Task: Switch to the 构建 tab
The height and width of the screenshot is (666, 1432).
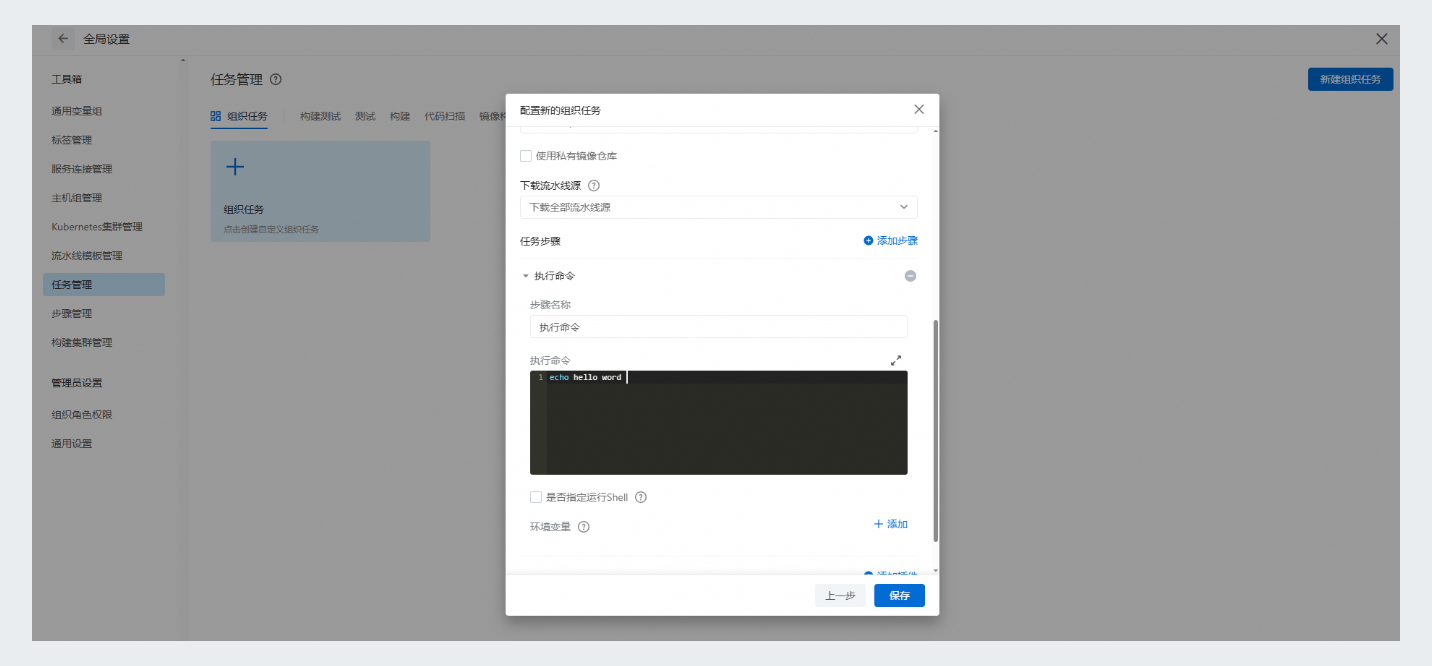Action: 400,117
